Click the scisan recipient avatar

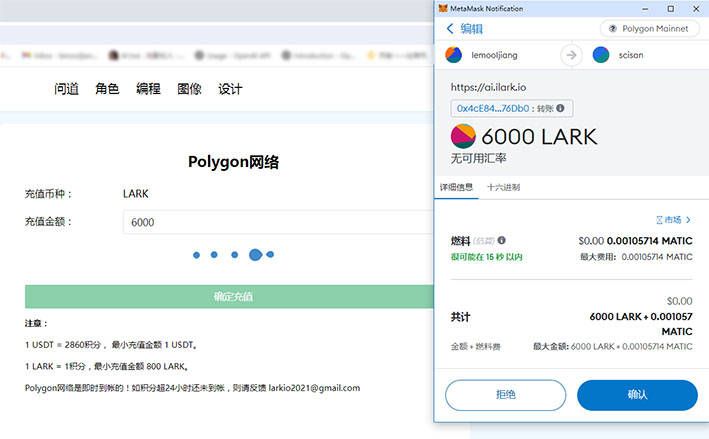pyautogui.click(x=601, y=55)
